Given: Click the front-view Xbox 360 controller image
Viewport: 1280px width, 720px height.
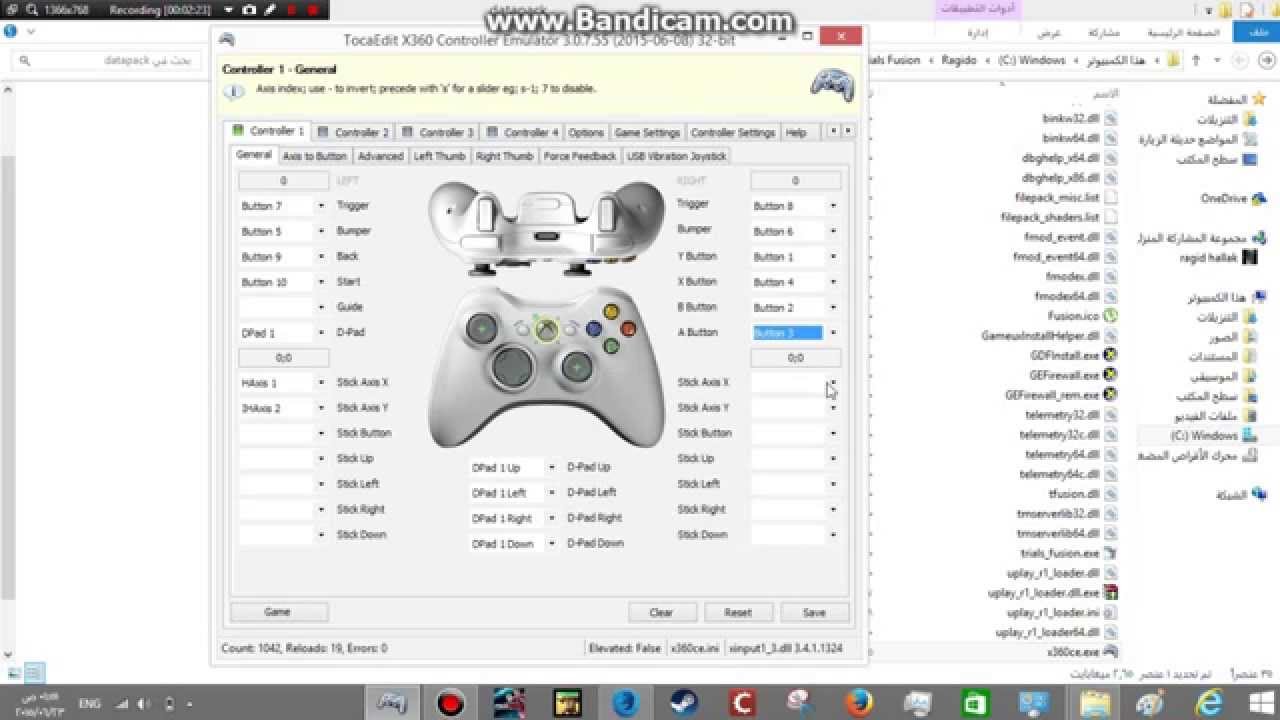Looking at the screenshot, I should tap(547, 367).
